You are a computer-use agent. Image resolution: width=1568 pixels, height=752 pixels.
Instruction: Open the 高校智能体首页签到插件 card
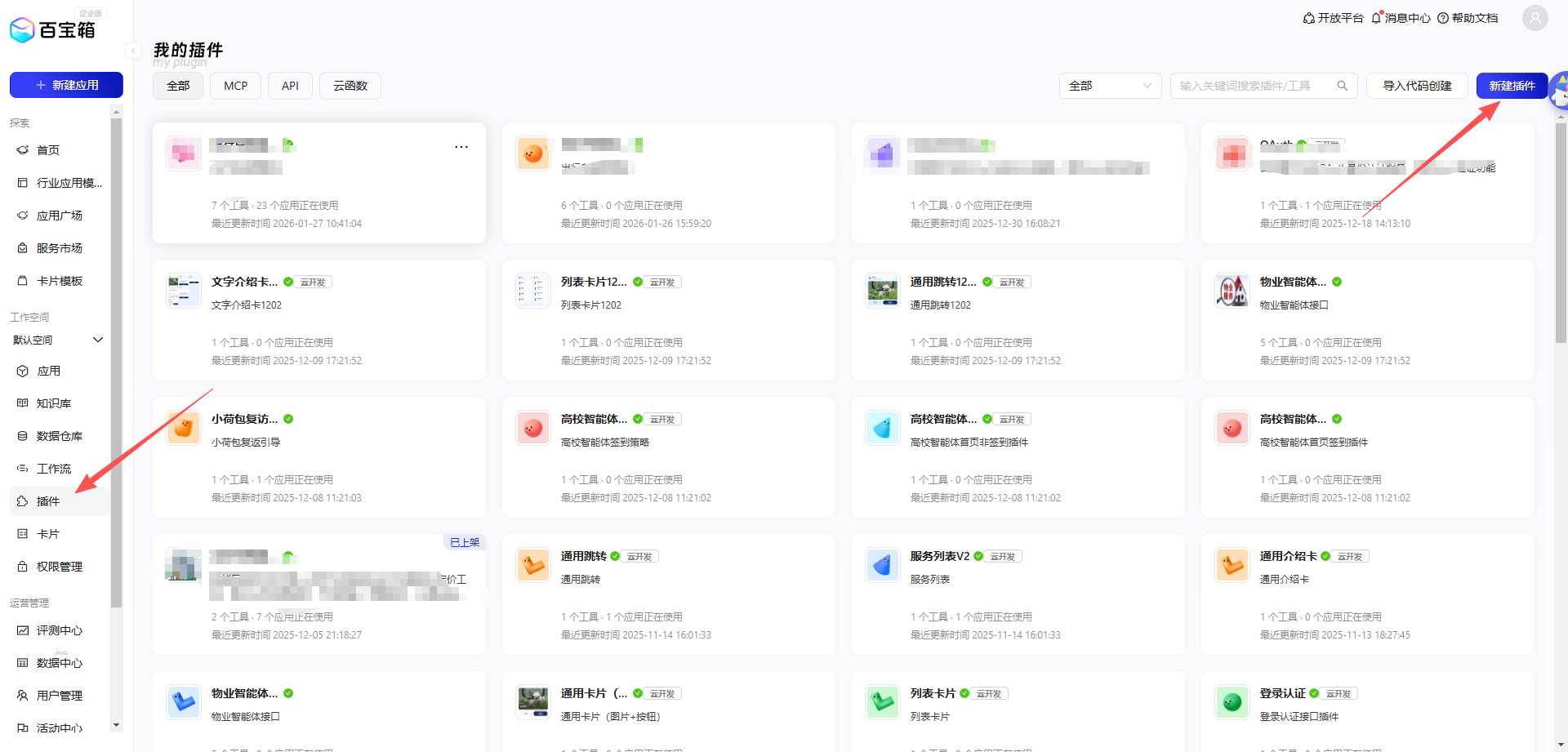pyautogui.click(x=1367, y=457)
